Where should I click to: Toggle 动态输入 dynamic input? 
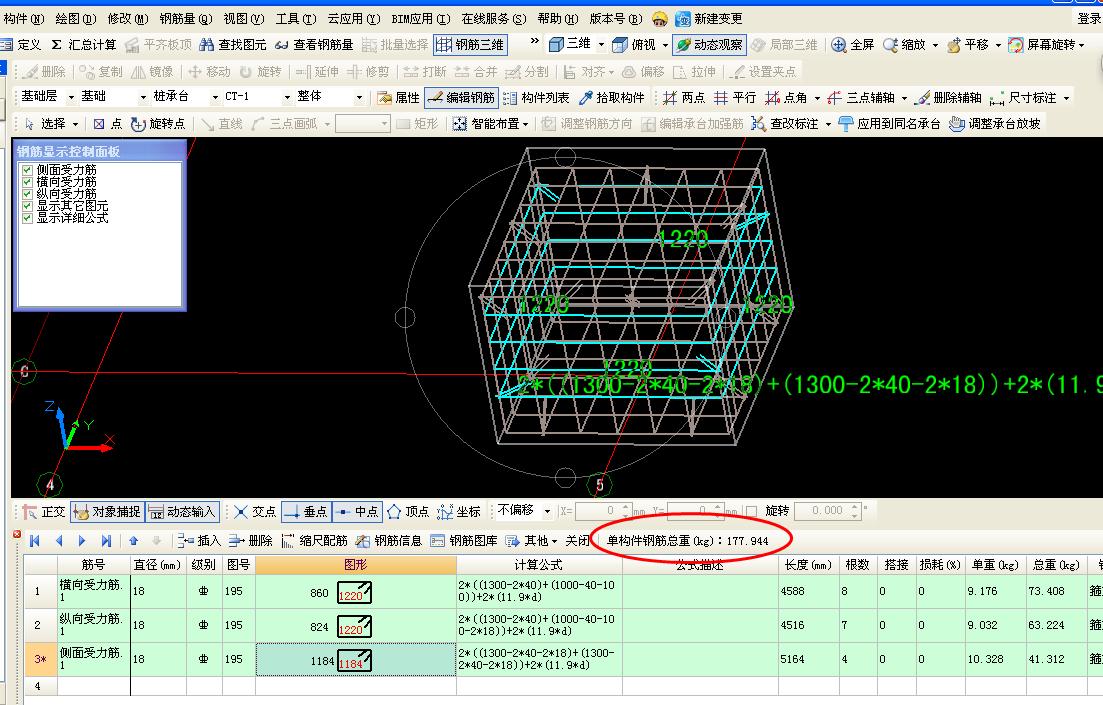click(x=181, y=512)
